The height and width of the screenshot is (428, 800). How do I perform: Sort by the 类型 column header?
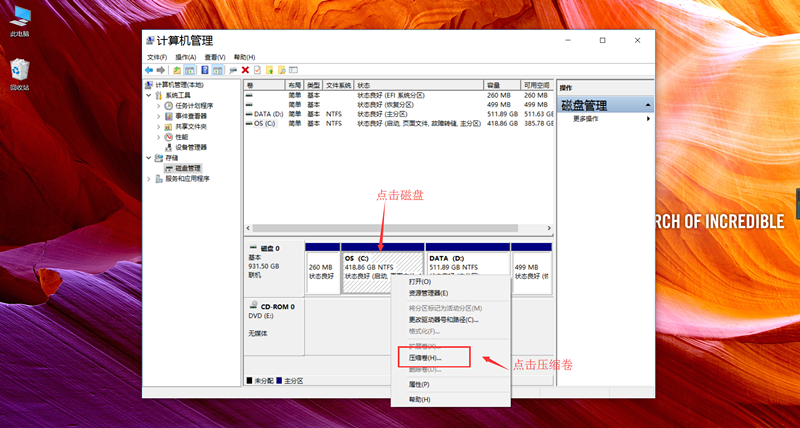pyautogui.click(x=314, y=85)
